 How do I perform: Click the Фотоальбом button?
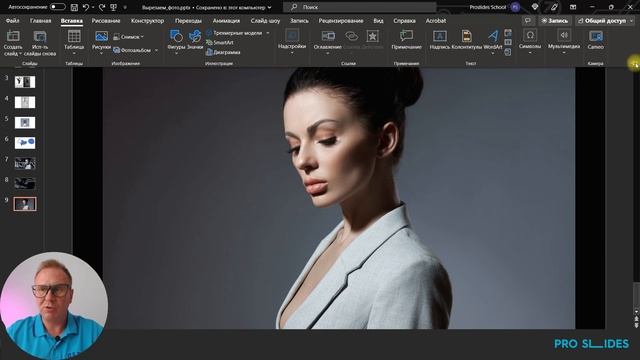tap(132, 50)
